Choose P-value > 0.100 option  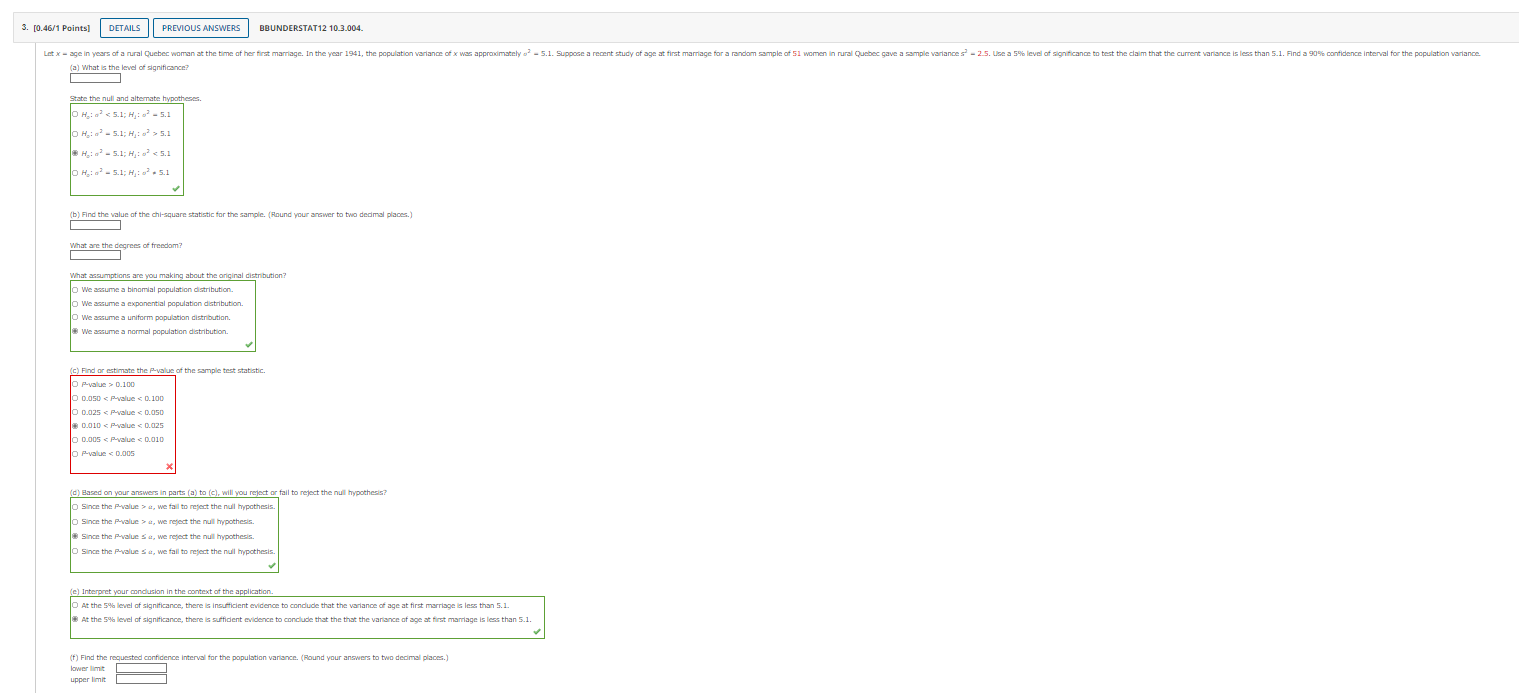click(x=74, y=384)
